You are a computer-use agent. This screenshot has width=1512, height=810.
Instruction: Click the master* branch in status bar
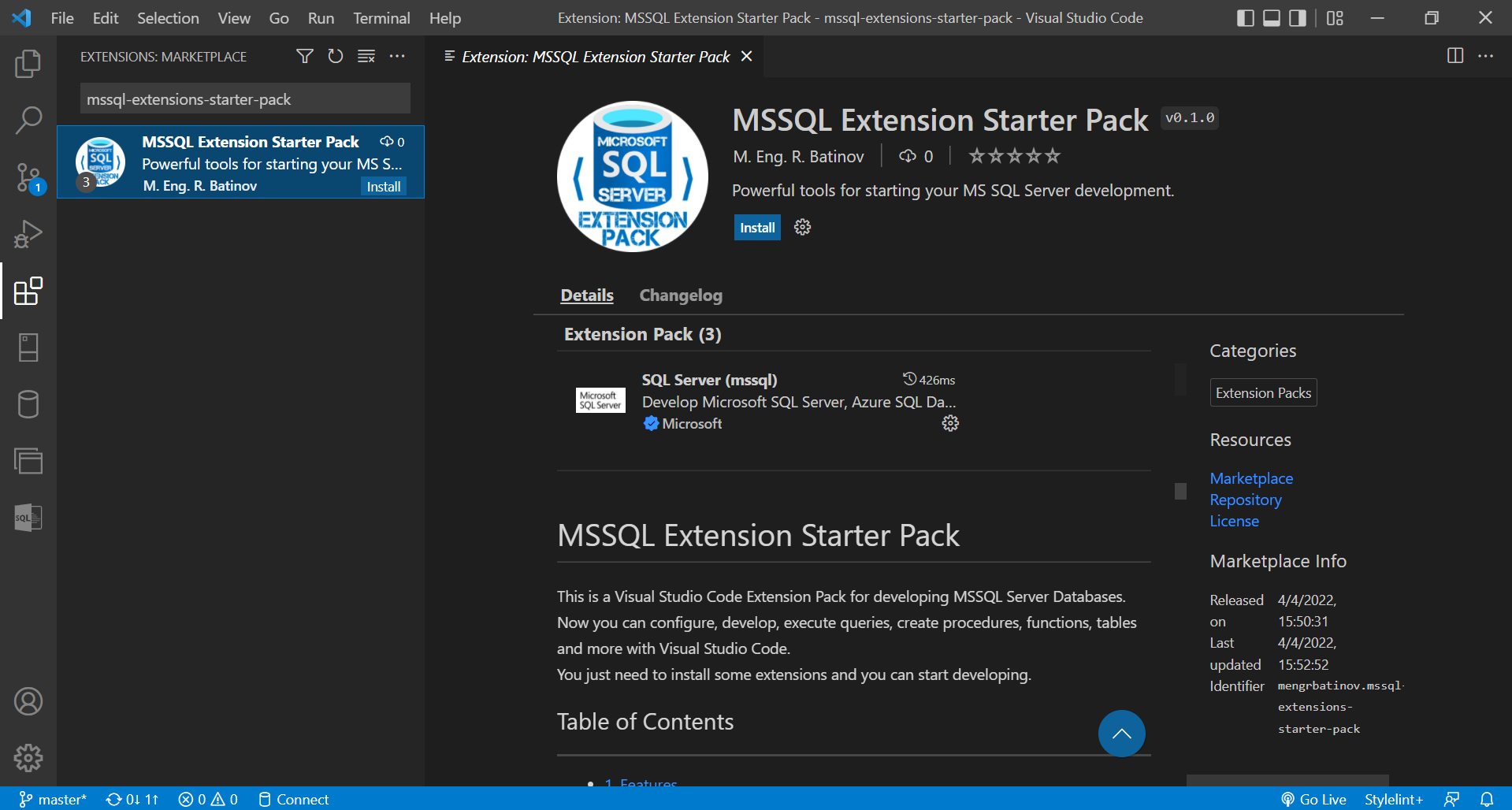point(53,799)
